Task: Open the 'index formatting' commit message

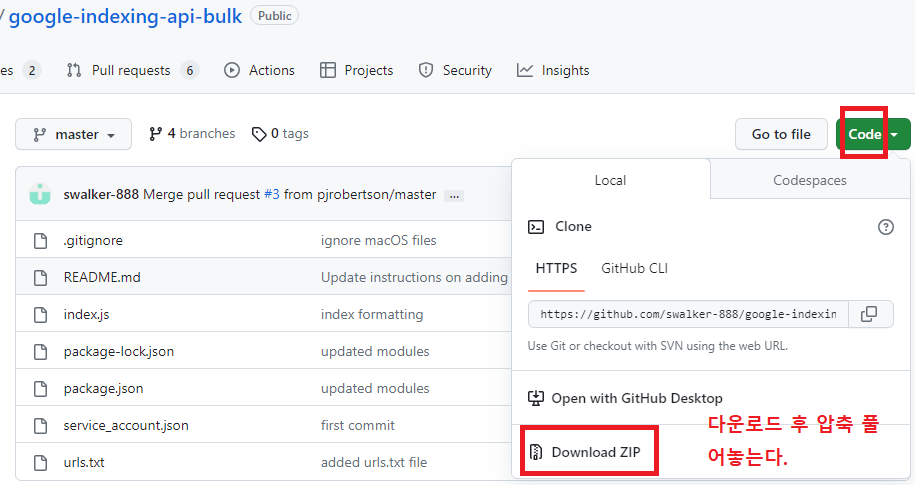Action: (372, 315)
